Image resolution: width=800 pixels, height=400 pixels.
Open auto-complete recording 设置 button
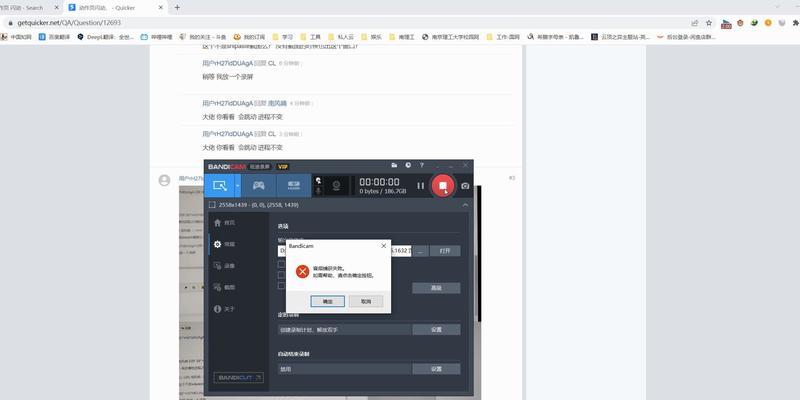tap(436, 369)
